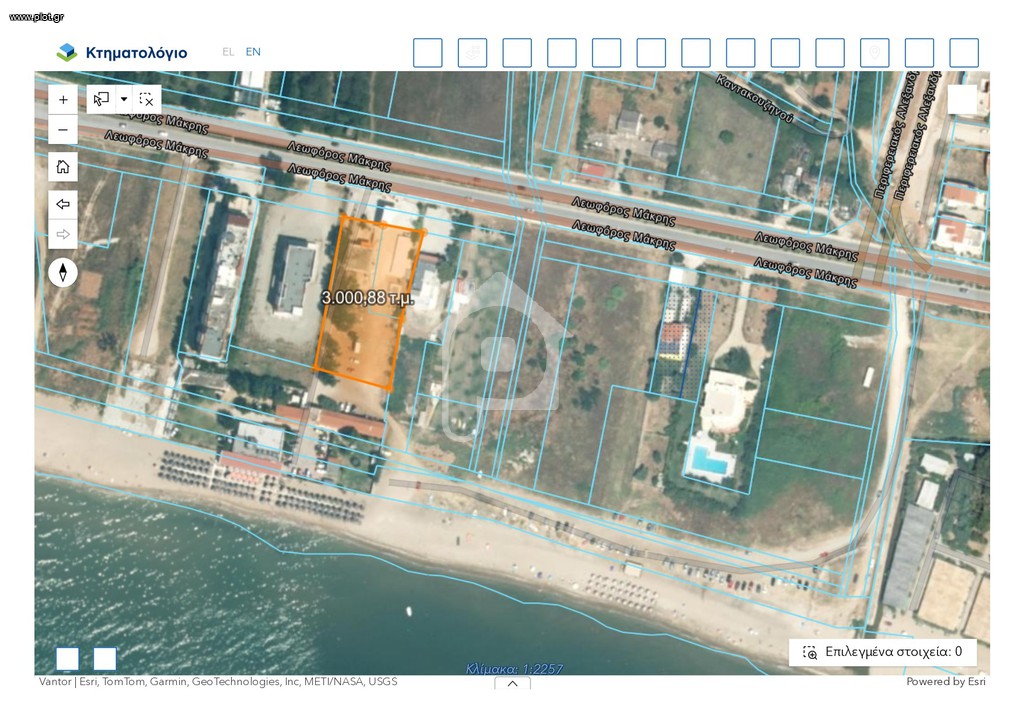The height and width of the screenshot is (723, 1024).
Task: Click the Κτηματολόγιο logo
Action: coord(122,52)
